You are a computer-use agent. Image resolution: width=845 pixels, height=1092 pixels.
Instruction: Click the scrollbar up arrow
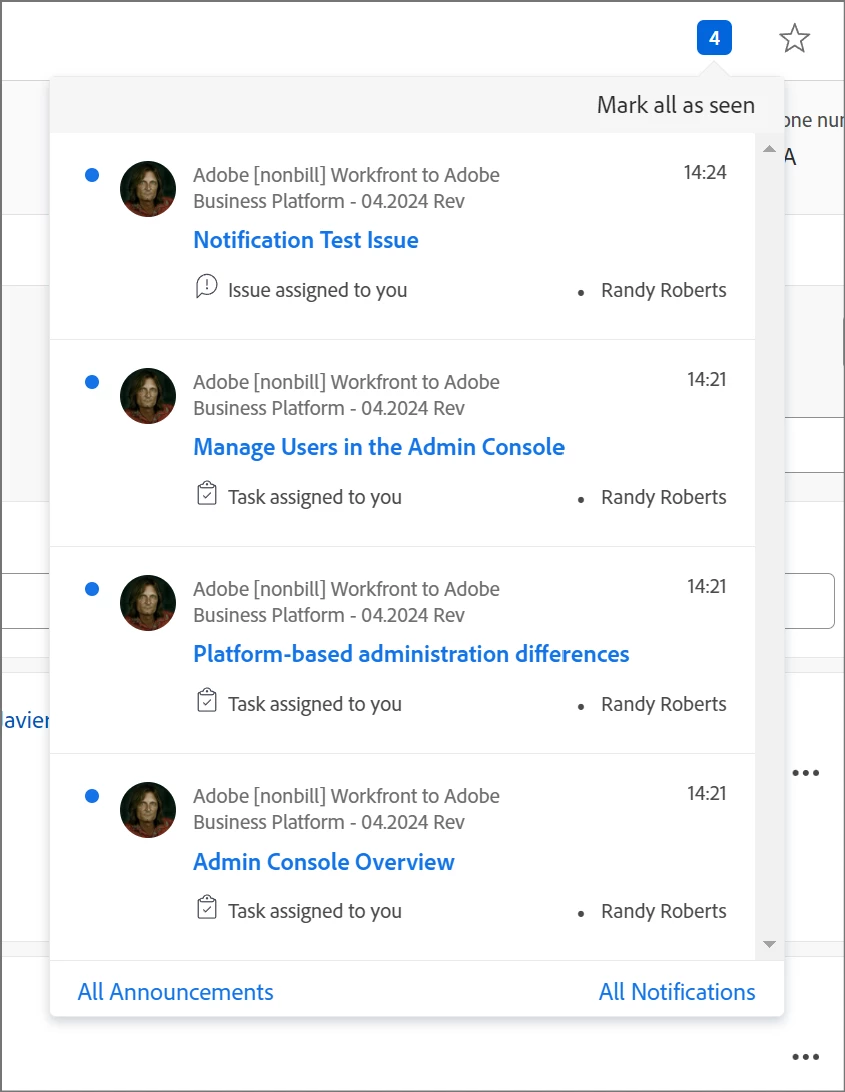[x=769, y=148]
